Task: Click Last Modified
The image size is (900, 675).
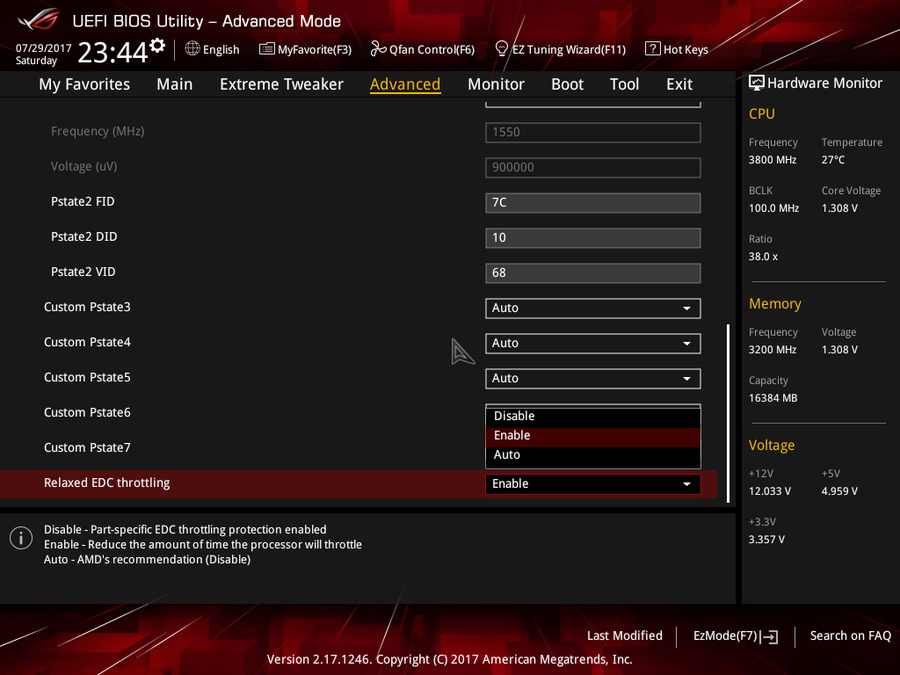Action: click(624, 636)
